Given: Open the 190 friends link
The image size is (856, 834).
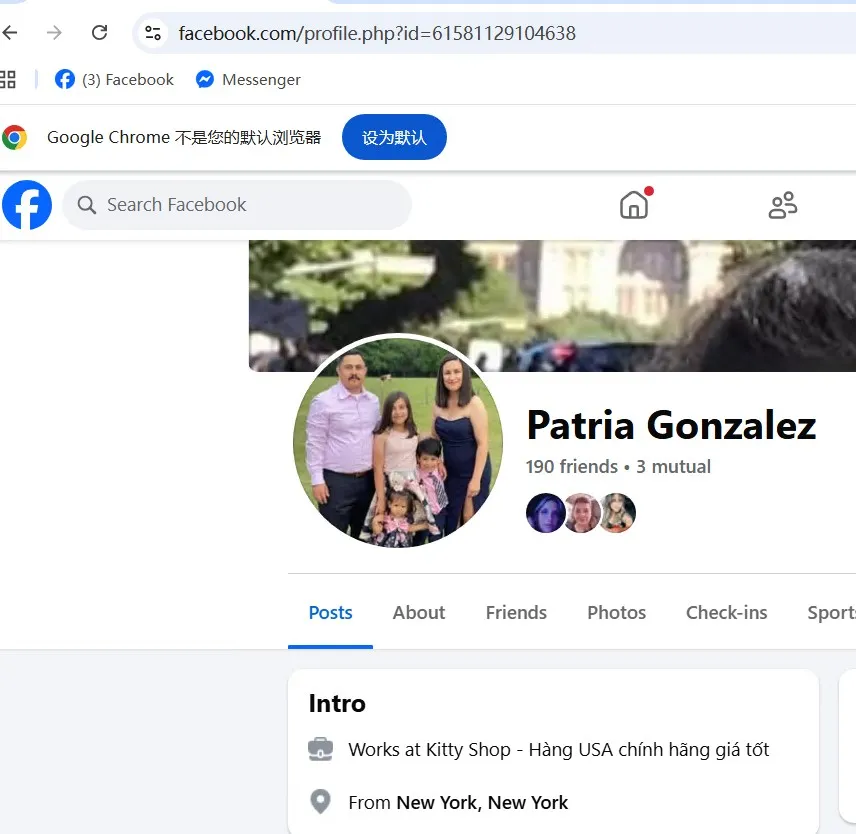Looking at the screenshot, I should coord(572,467).
